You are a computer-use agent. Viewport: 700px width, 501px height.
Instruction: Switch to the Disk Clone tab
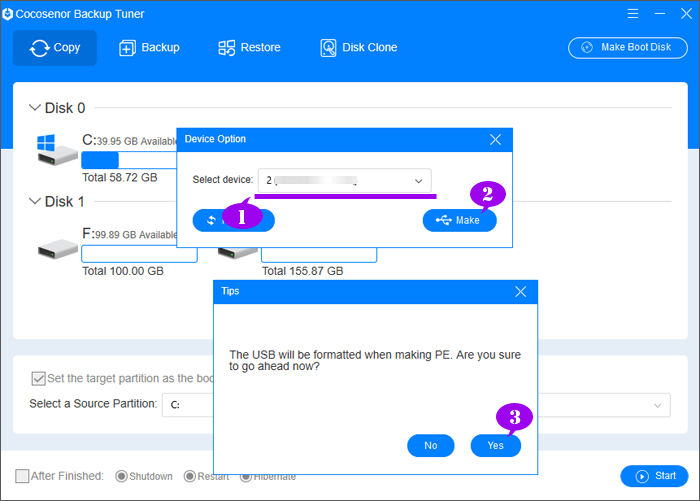point(358,48)
